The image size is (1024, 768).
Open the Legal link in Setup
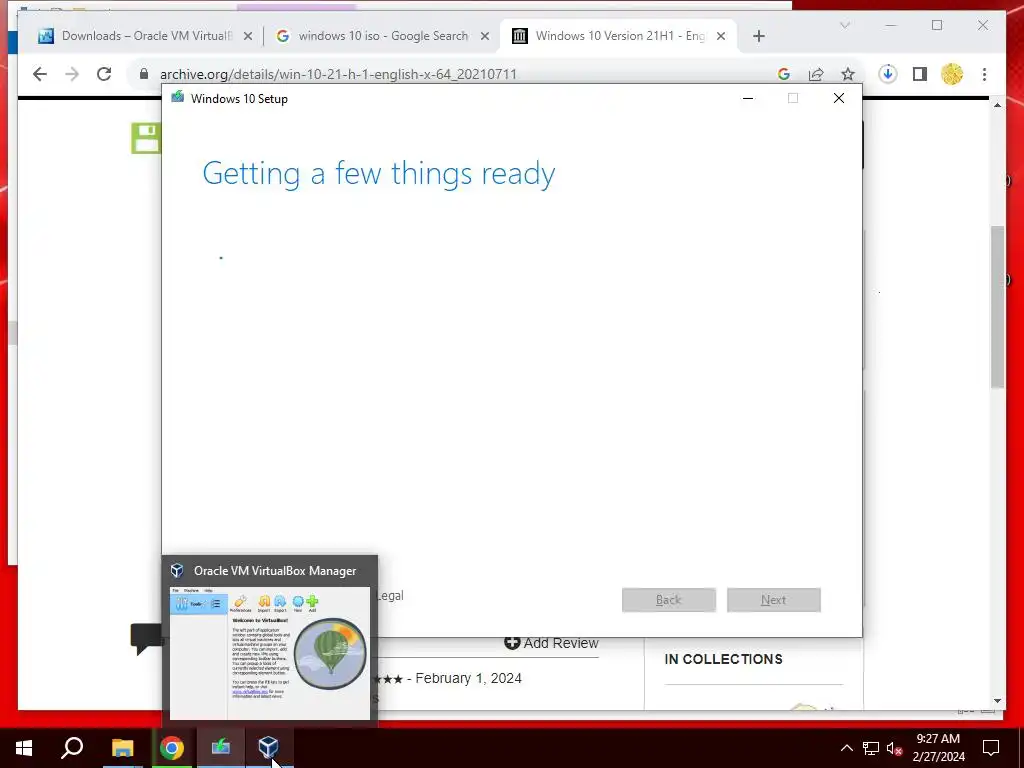391,596
